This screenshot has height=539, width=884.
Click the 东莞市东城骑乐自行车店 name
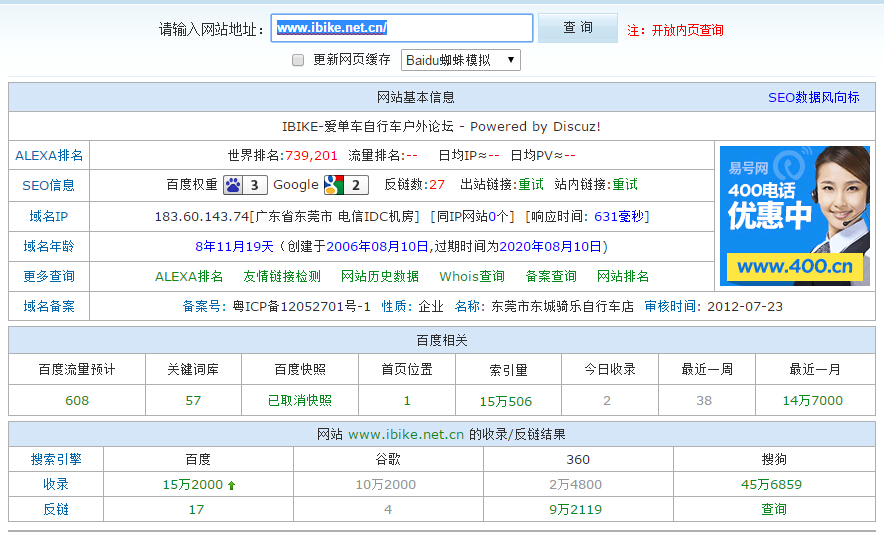[562, 307]
